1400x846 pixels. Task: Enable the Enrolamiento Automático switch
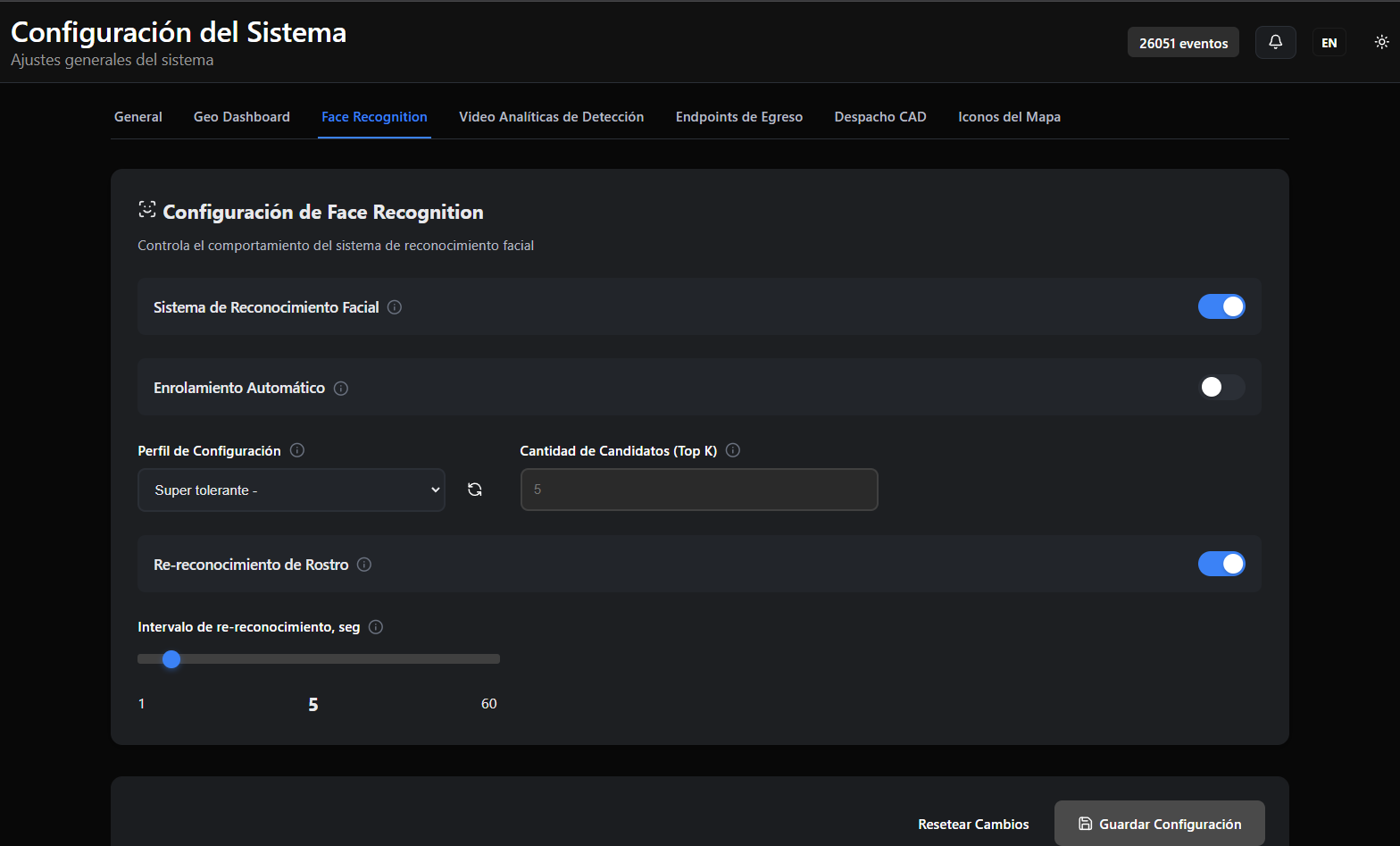click(x=1221, y=387)
